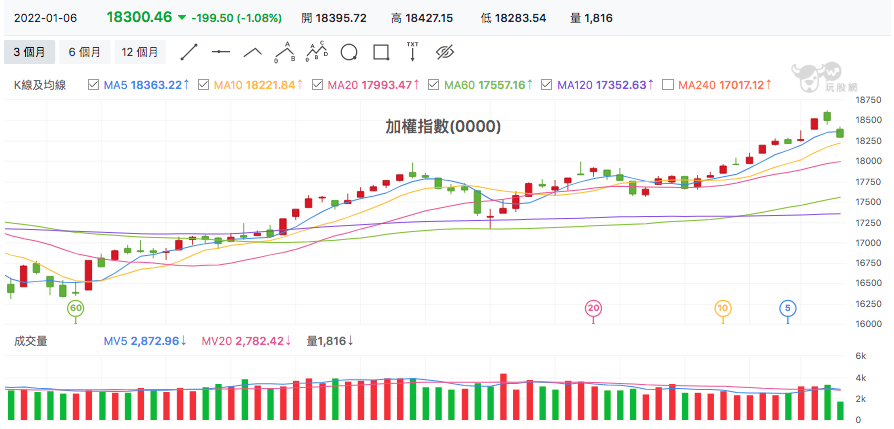
Task: Select the 0AB three-point wave tool
Action: click(285, 52)
